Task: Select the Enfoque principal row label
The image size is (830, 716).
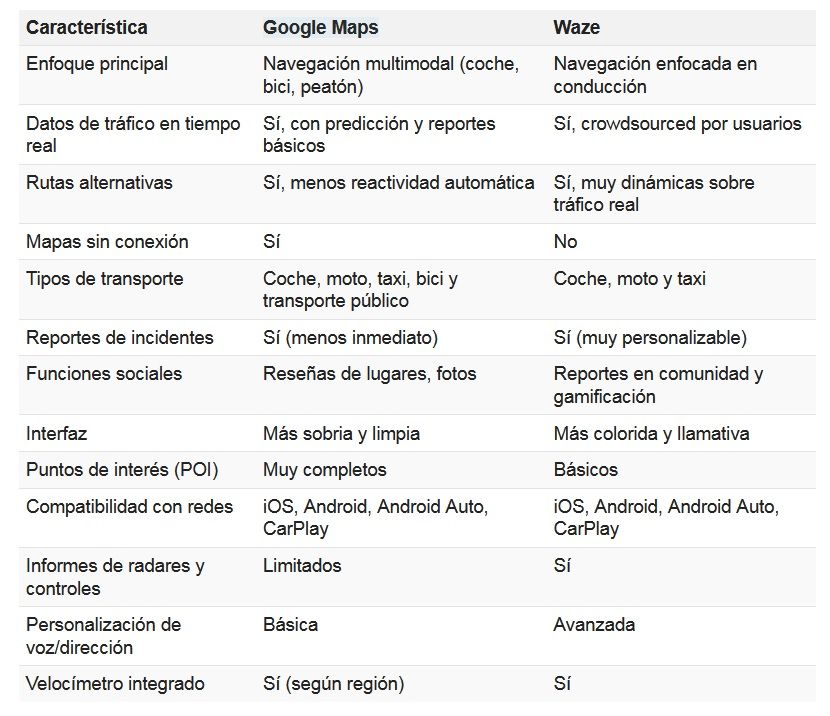Action: pyautogui.click(x=97, y=64)
